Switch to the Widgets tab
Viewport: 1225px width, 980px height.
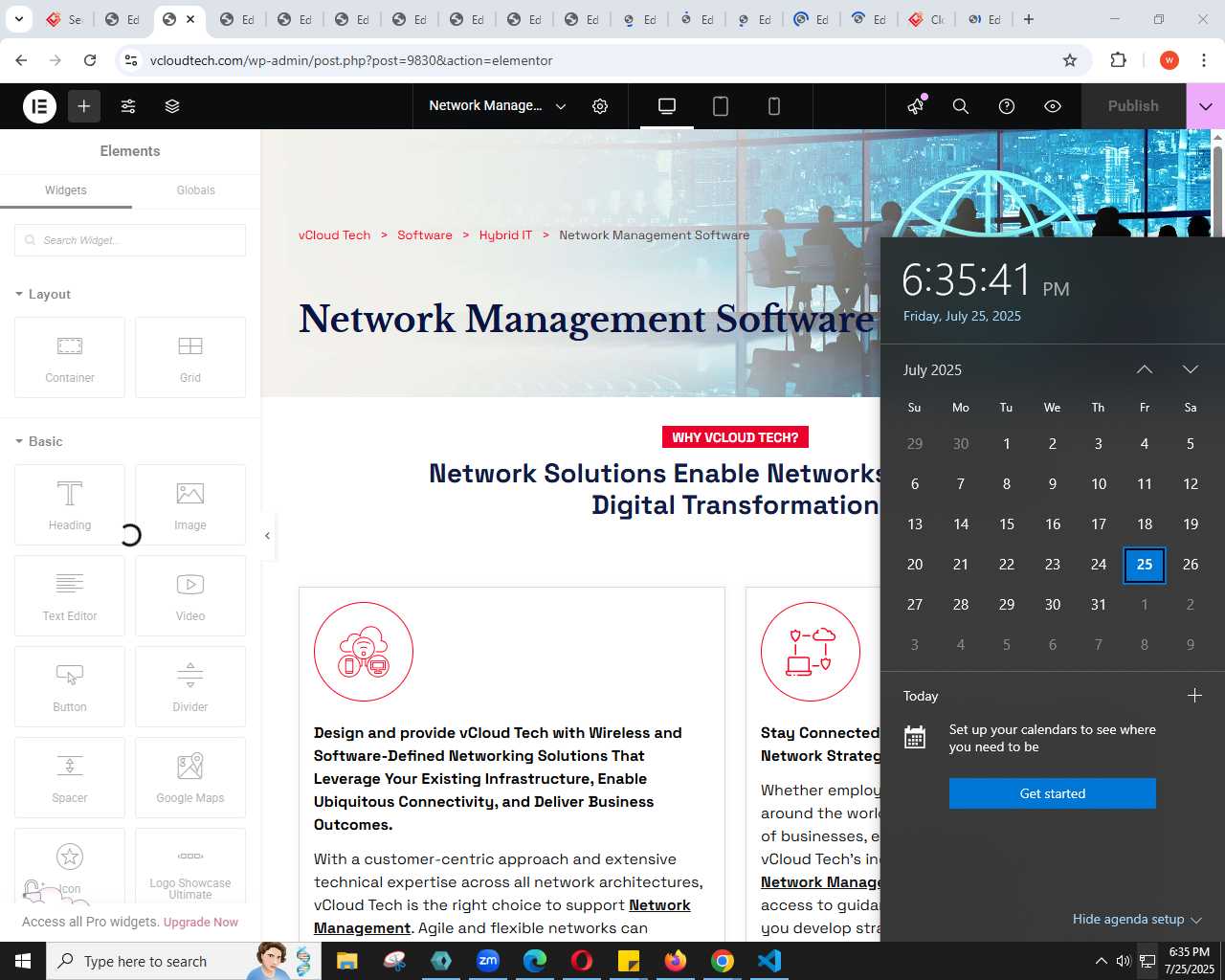pyautogui.click(x=66, y=190)
